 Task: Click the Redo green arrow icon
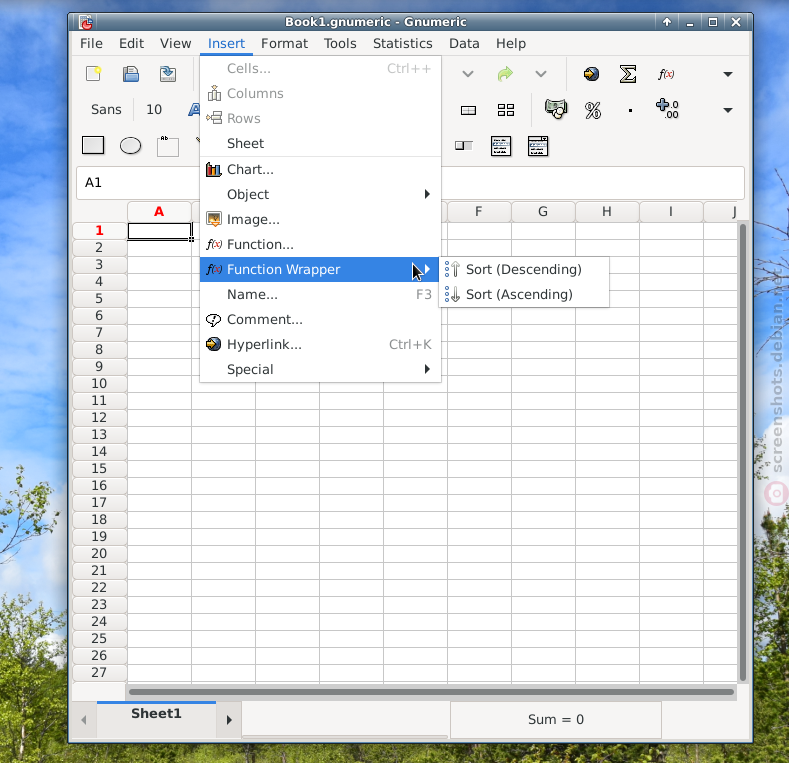coord(505,74)
